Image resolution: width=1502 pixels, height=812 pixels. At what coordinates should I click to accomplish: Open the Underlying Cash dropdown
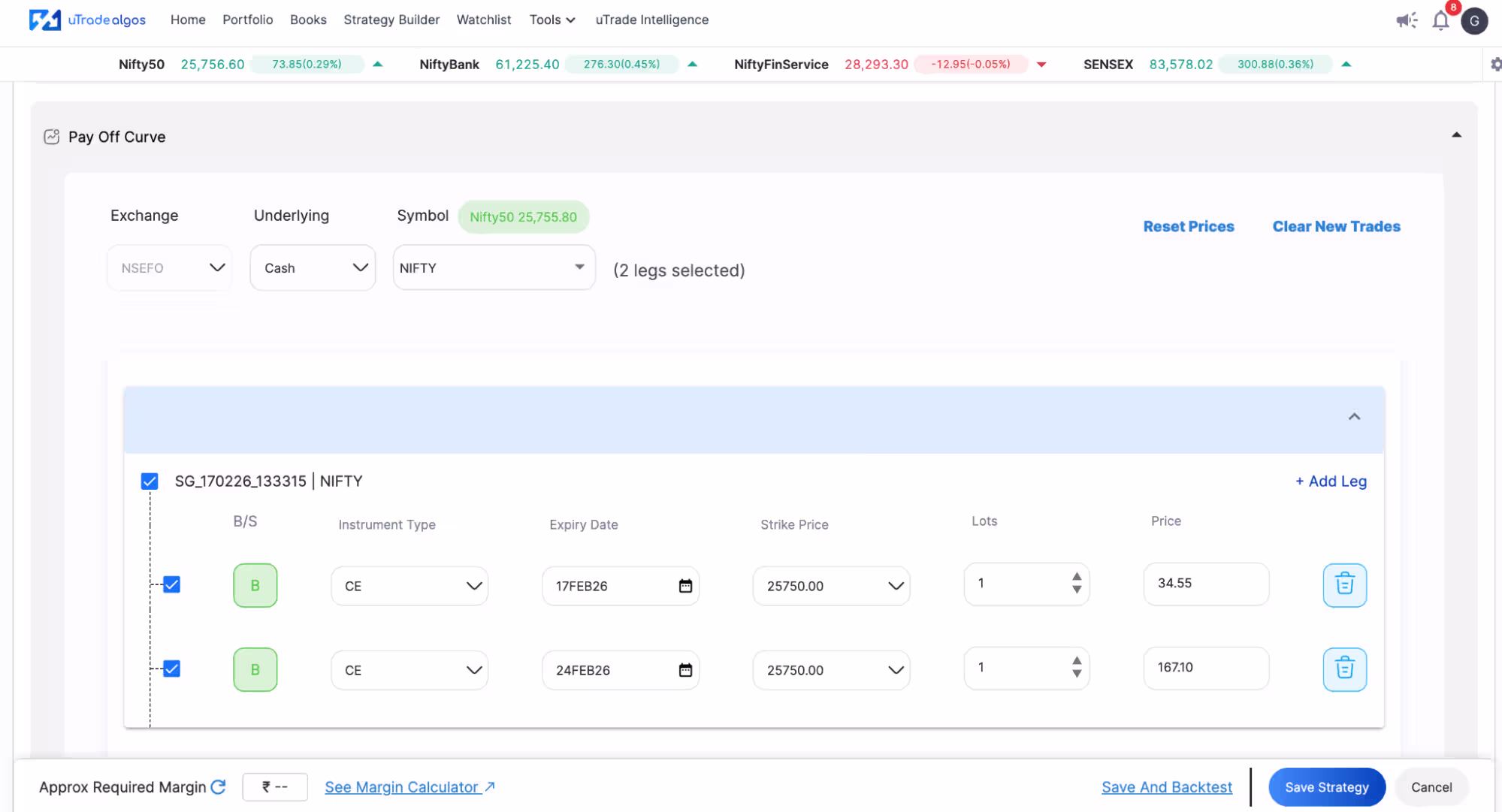313,268
